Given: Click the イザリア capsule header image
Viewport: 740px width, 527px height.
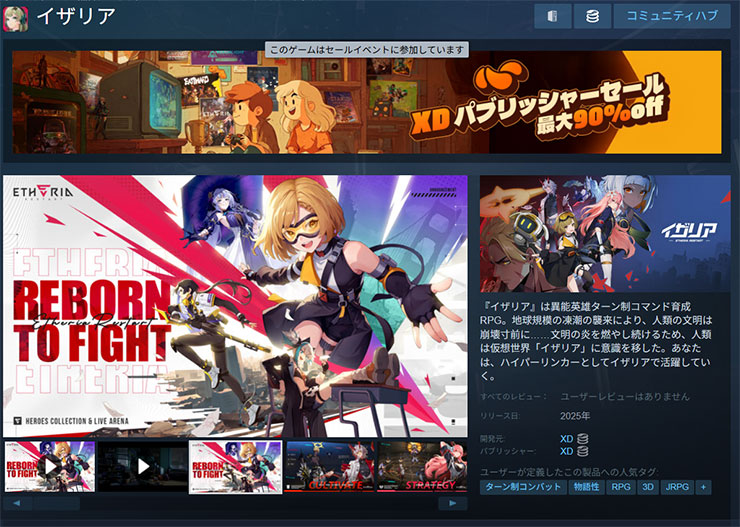Looking at the screenshot, I should pos(605,234).
